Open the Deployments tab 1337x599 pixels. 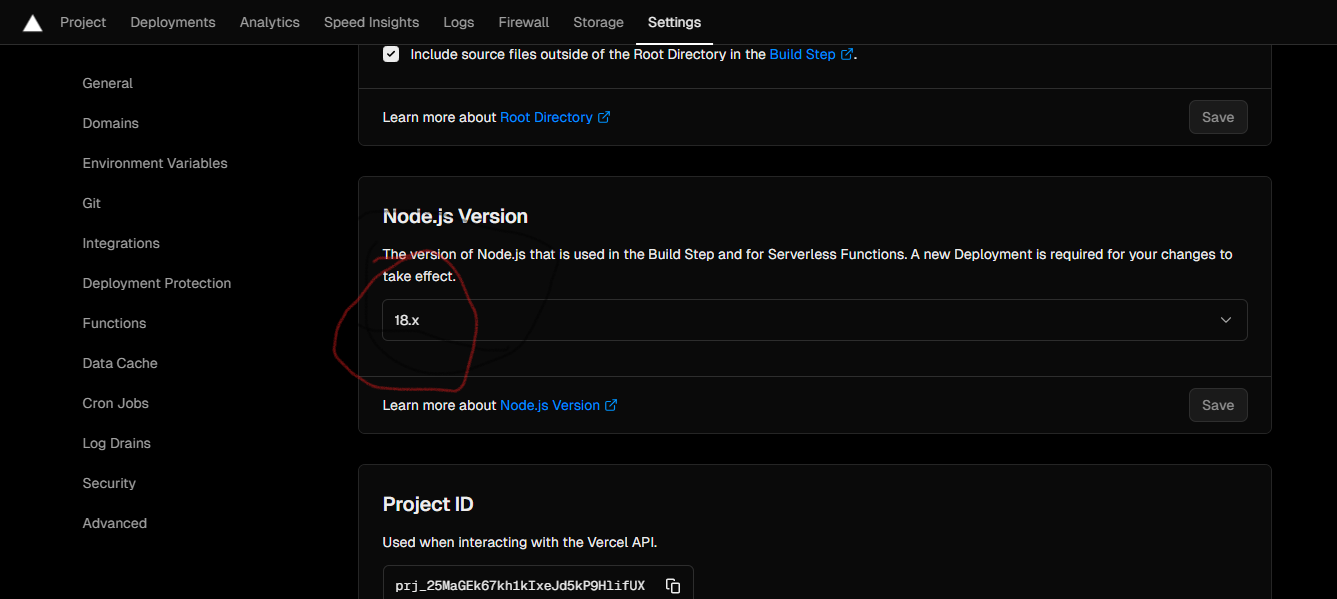(172, 22)
